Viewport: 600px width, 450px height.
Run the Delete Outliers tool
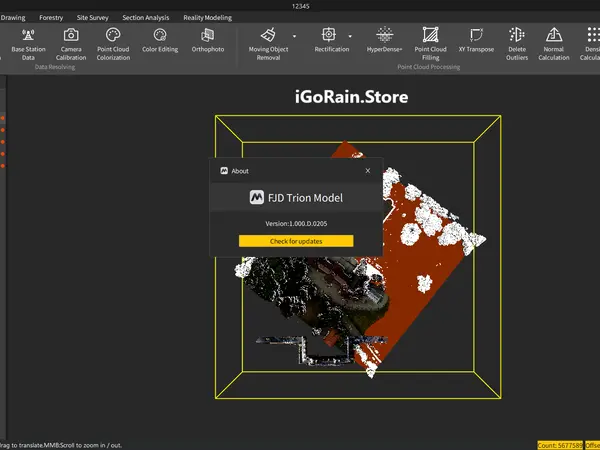click(x=517, y=44)
